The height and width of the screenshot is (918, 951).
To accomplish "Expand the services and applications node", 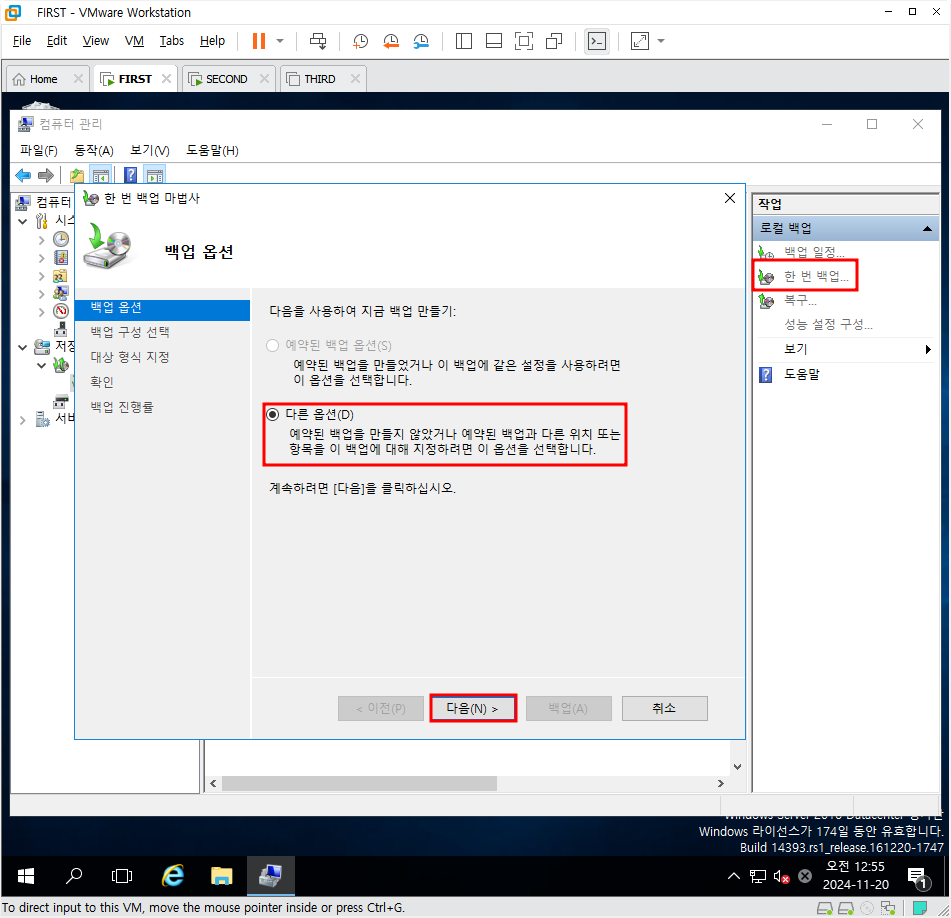I will 22,420.
